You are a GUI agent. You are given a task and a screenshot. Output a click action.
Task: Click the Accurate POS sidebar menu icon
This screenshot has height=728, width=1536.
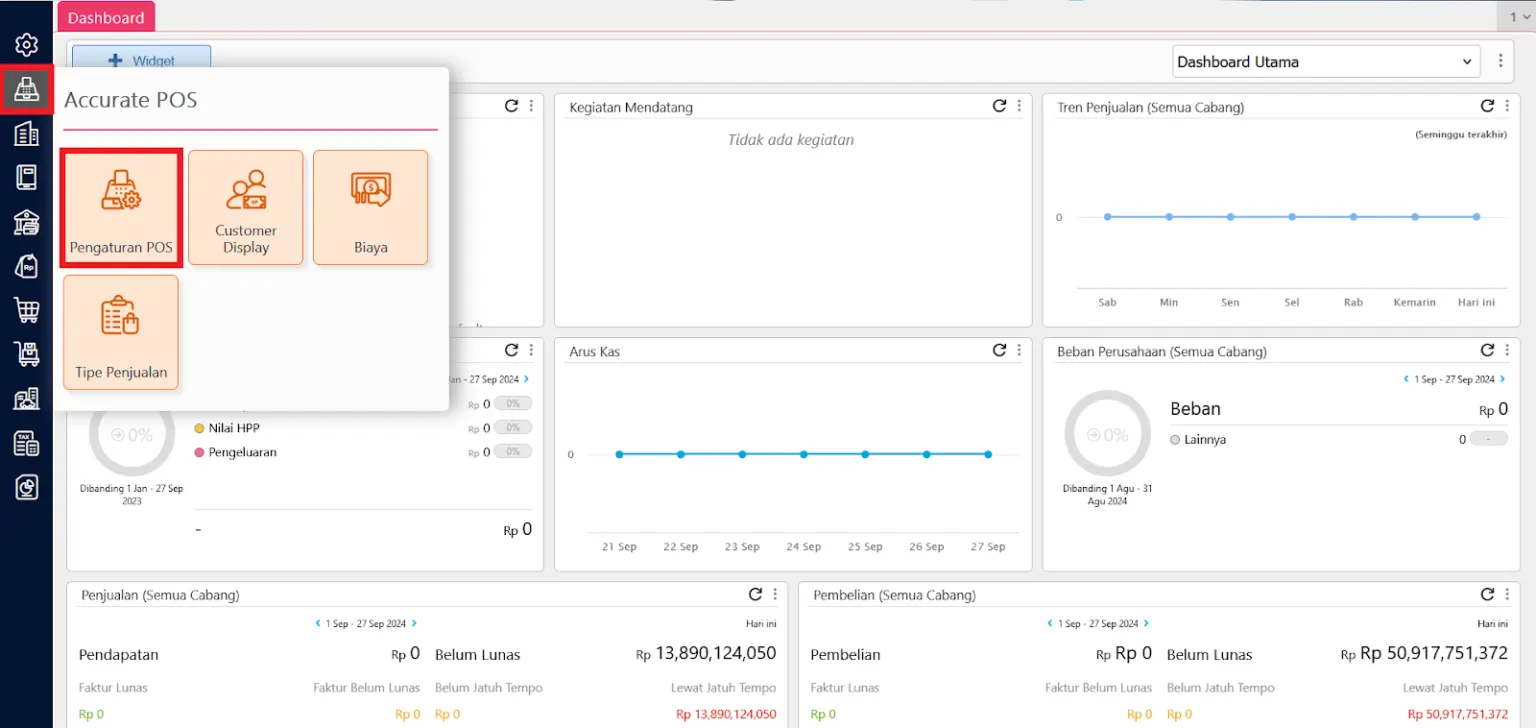(x=27, y=90)
